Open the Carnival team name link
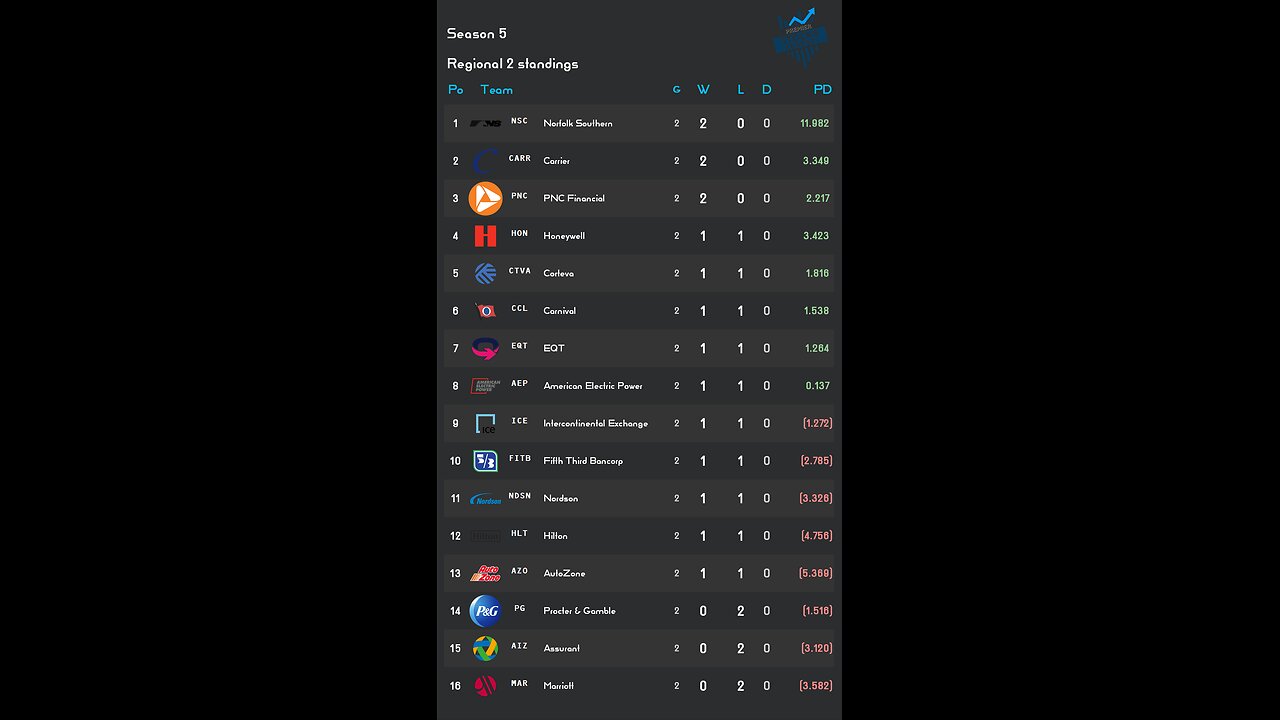Viewport: 1280px width, 720px height. click(559, 311)
